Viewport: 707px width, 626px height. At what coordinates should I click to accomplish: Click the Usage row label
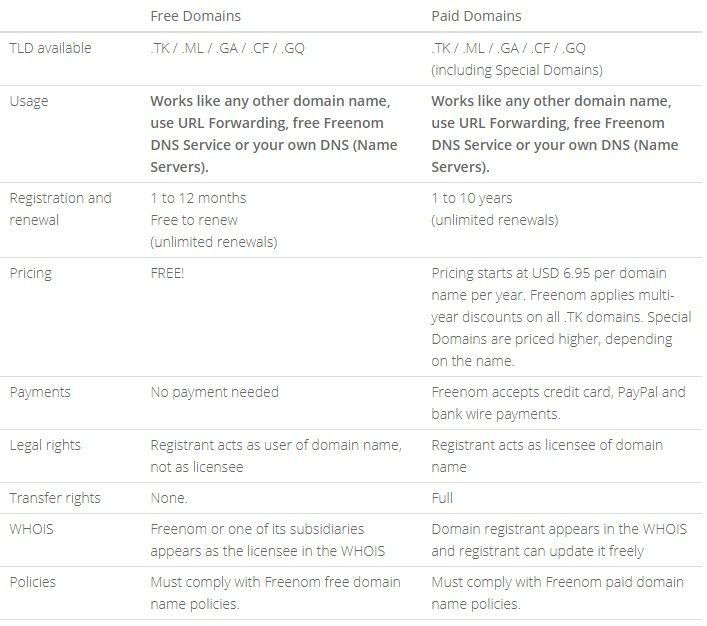(x=29, y=101)
